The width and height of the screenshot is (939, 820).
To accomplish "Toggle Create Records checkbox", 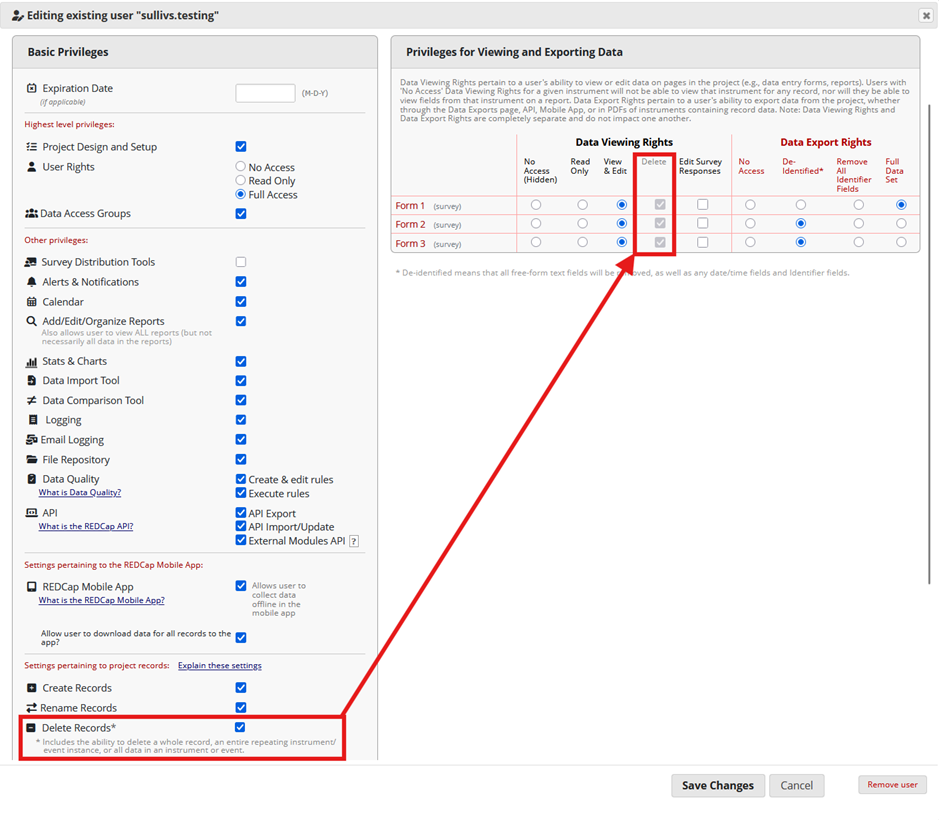I will [x=241, y=688].
